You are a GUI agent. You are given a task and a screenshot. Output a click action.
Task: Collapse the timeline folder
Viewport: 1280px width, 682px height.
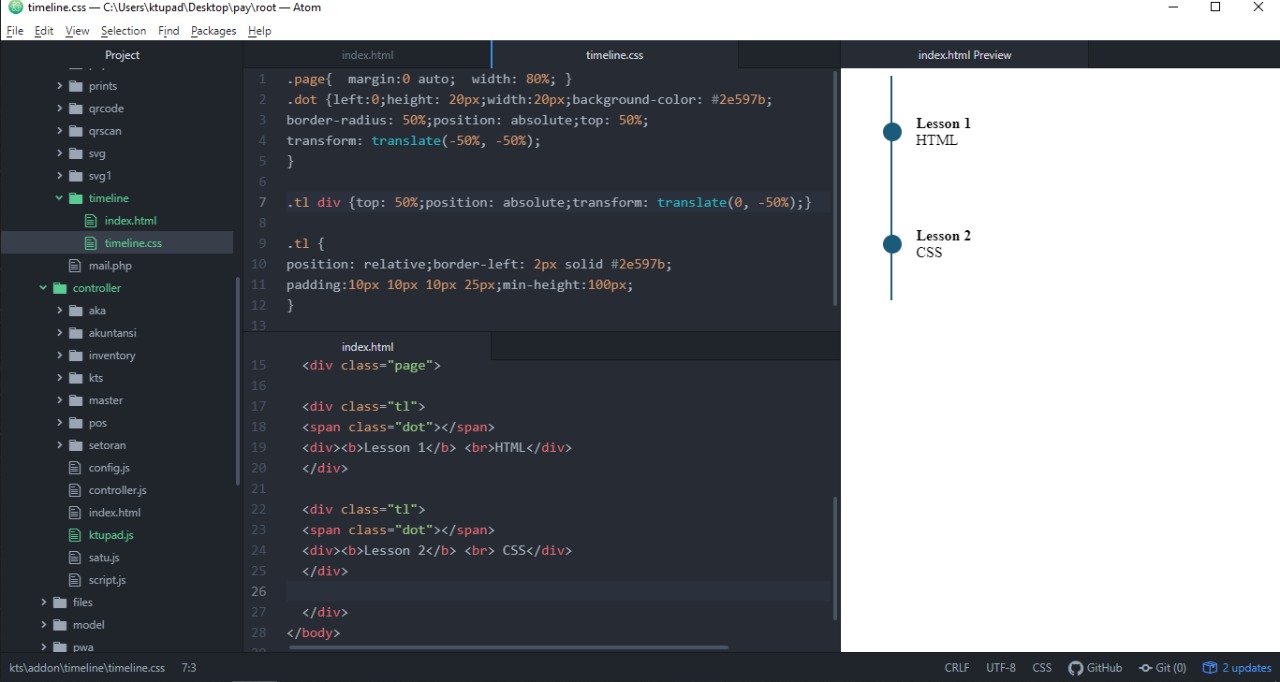point(58,198)
